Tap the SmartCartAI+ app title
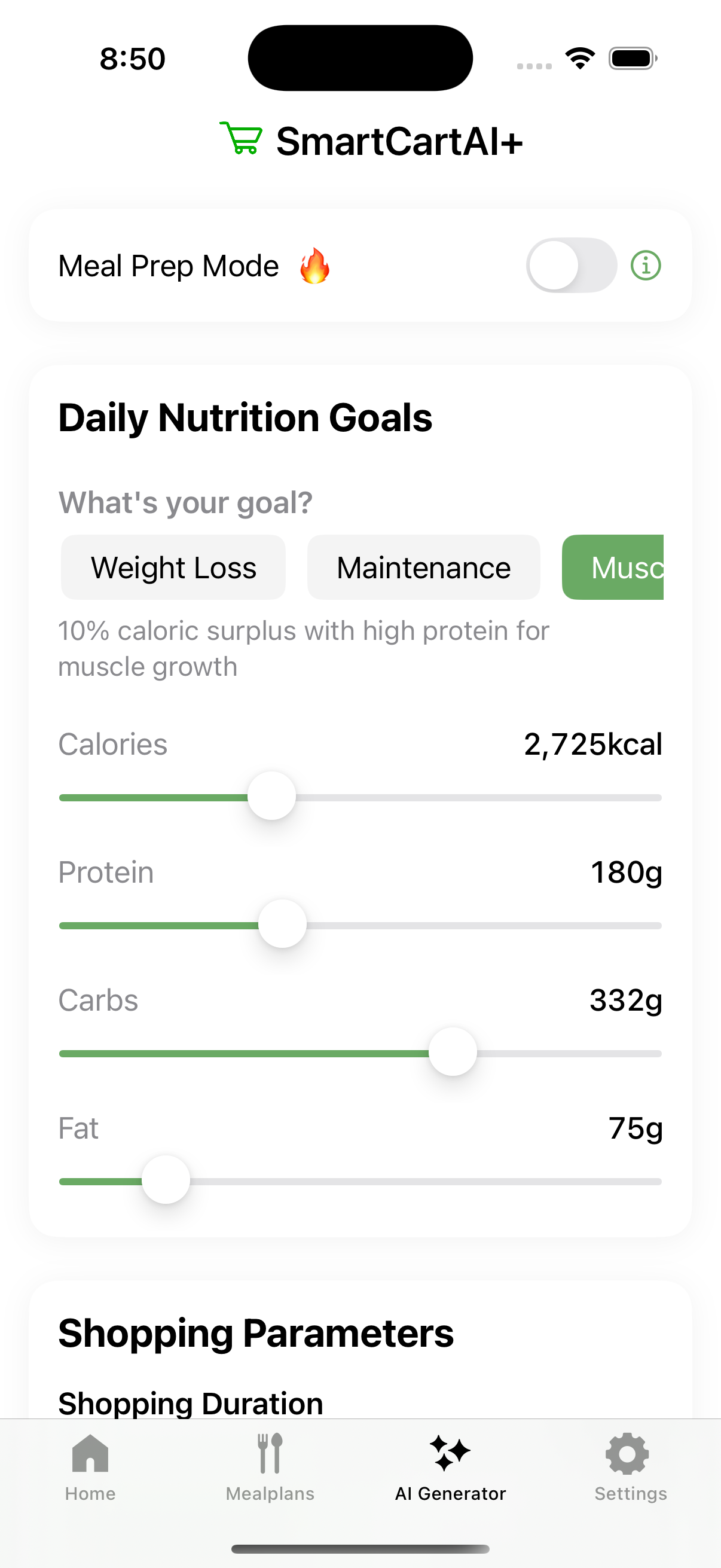 [399, 141]
